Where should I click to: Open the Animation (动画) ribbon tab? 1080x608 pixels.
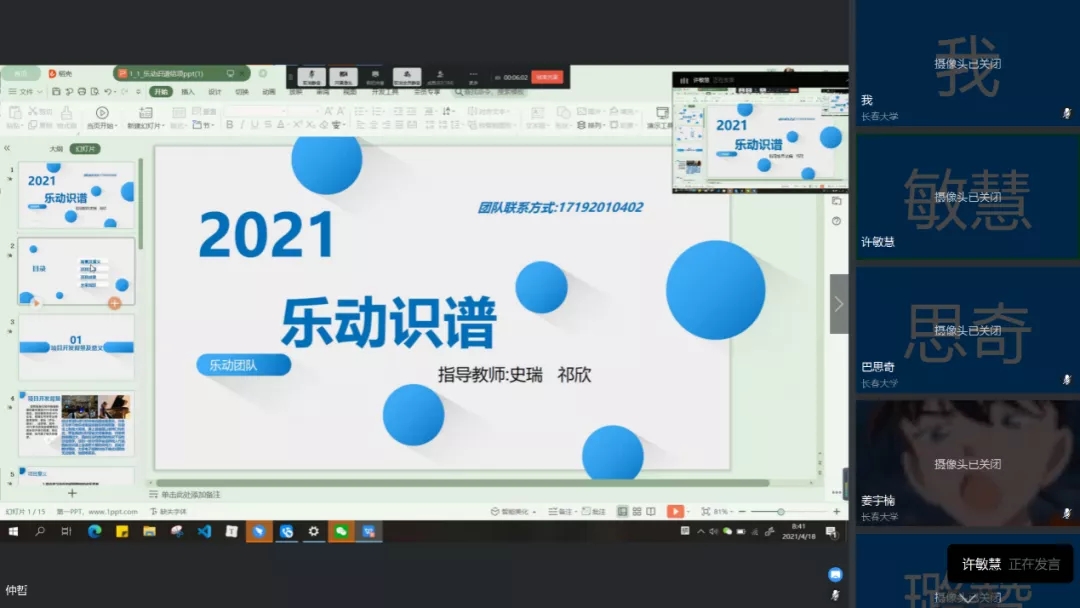(x=269, y=92)
